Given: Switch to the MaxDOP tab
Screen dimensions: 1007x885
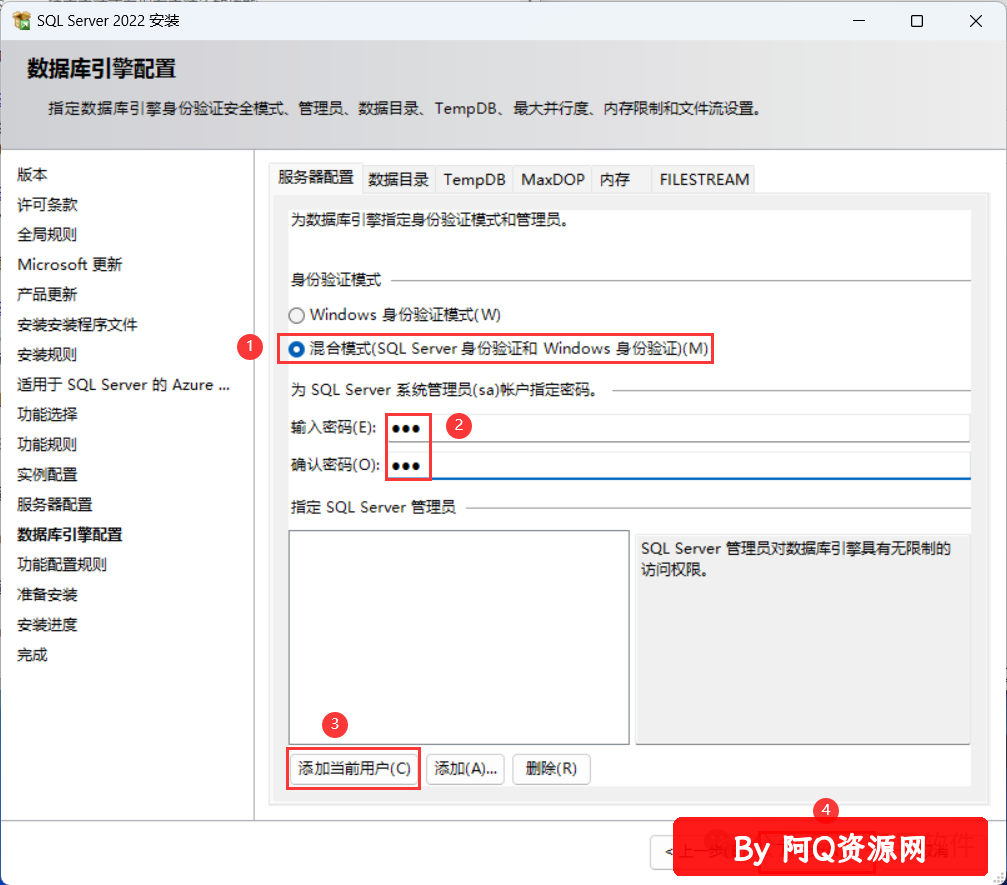Looking at the screenshot, I should tap(552, 179).
